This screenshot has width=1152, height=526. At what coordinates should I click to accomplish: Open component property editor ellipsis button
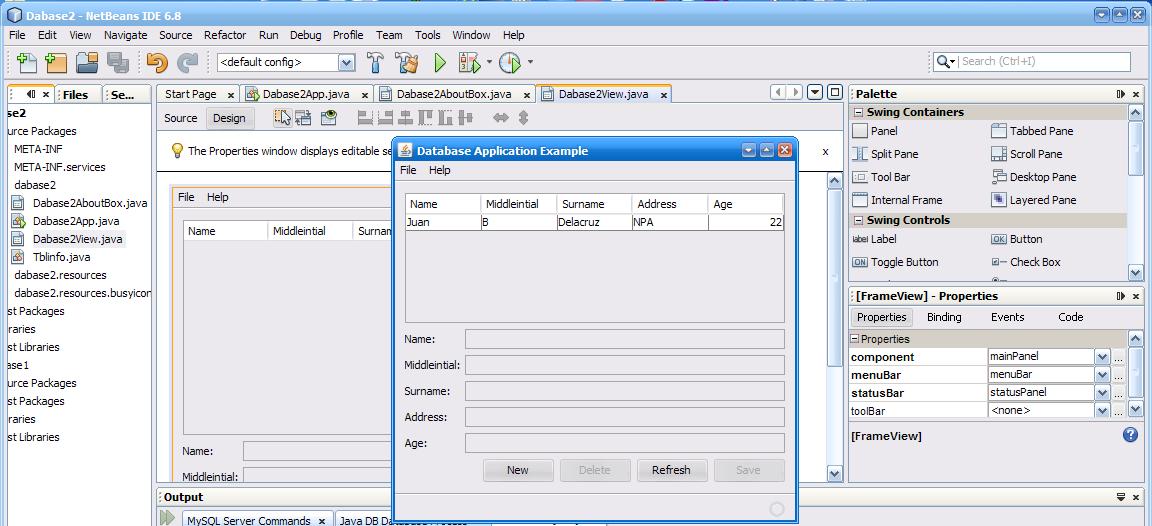click(x=1118, y=357)
